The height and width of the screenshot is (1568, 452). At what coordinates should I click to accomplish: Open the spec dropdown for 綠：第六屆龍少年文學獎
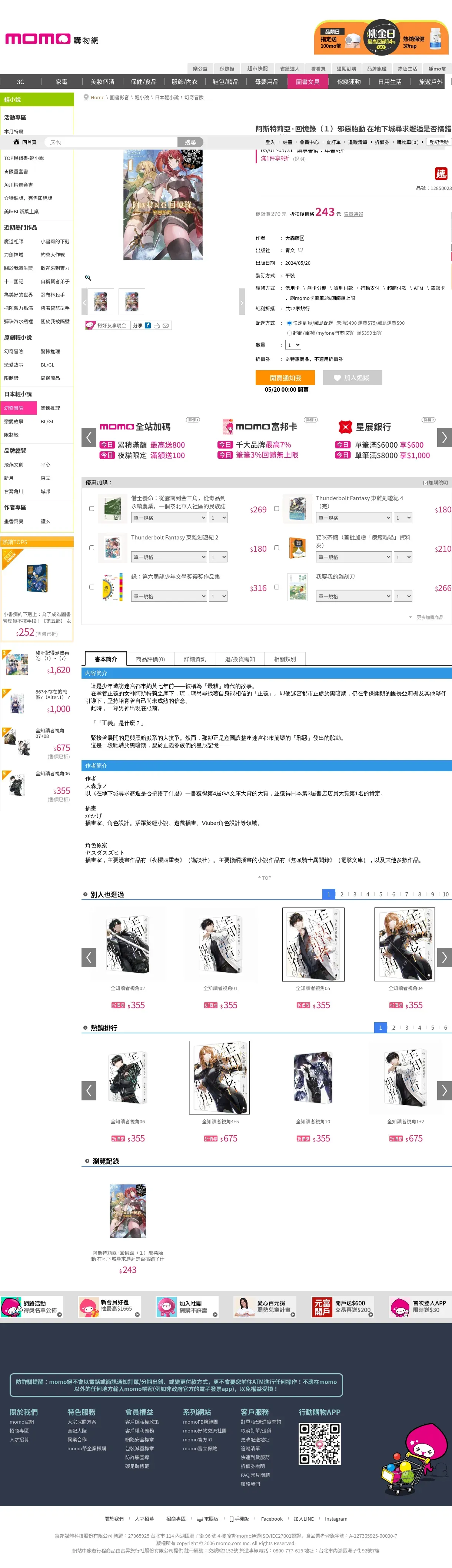169,596
